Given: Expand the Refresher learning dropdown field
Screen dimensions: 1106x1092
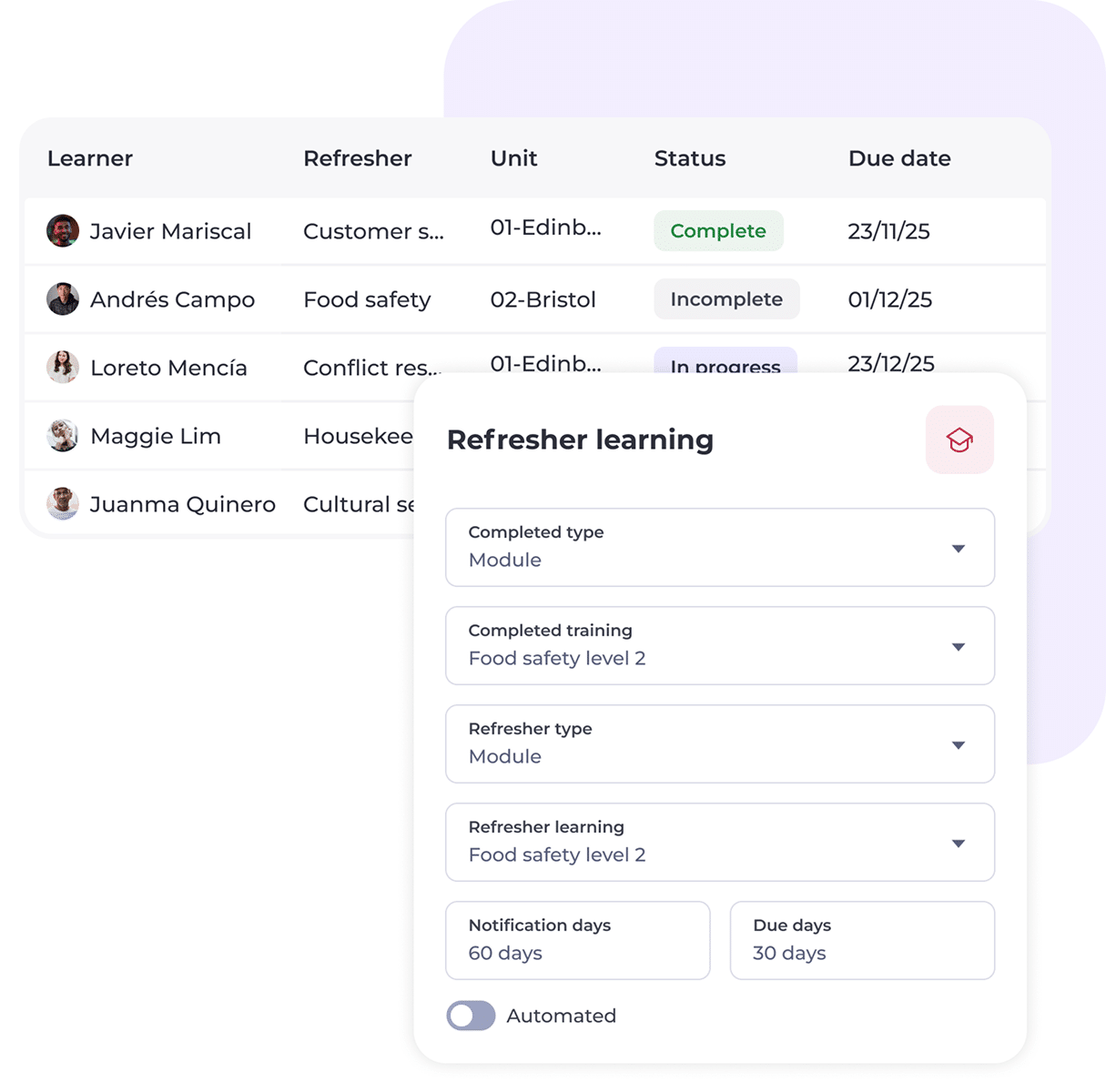Looking at the screenshot, I should coord(720,842).
